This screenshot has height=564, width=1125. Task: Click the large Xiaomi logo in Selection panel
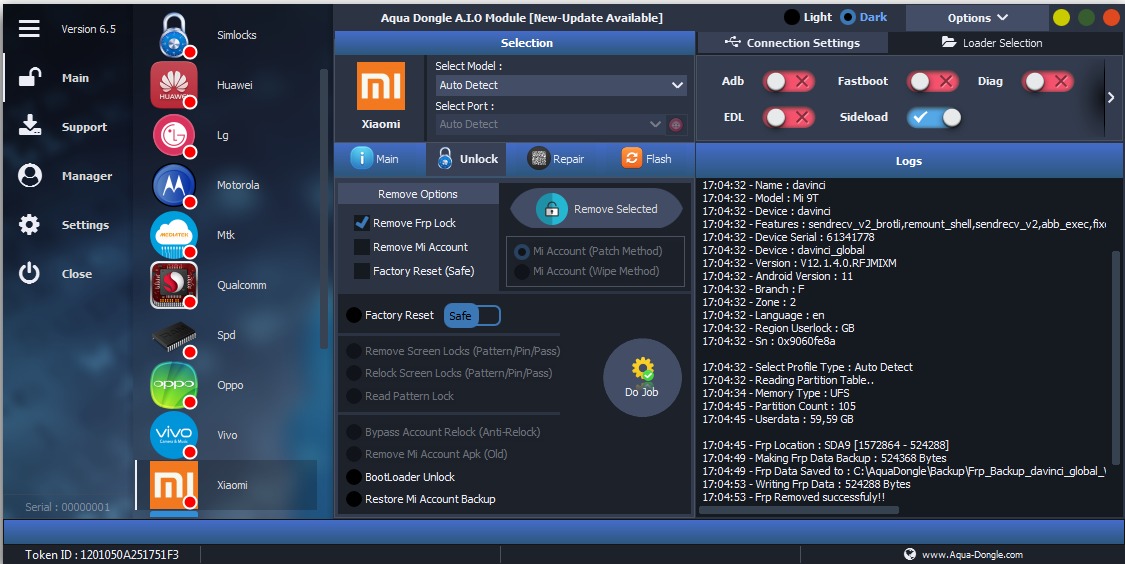(x=381, y=86)
